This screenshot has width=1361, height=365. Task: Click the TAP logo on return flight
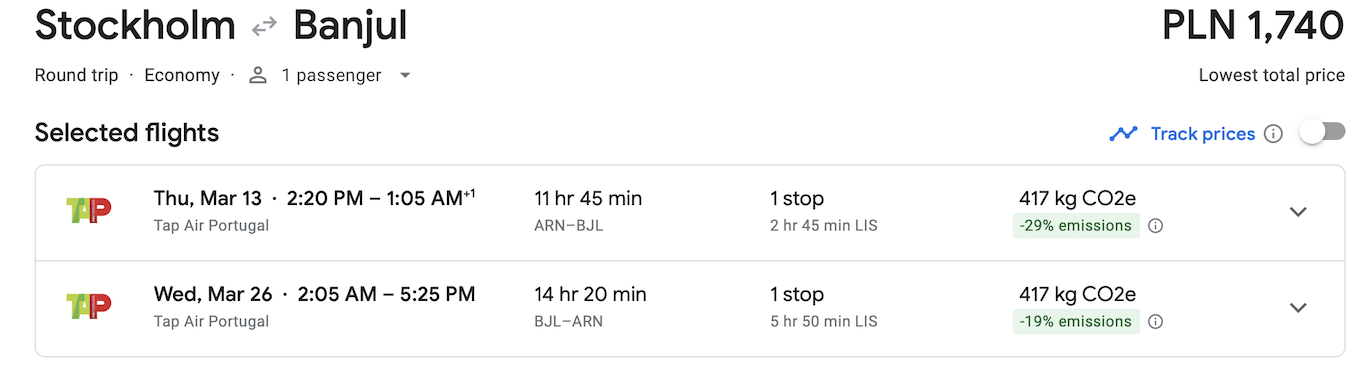click(x=88, y=307)
